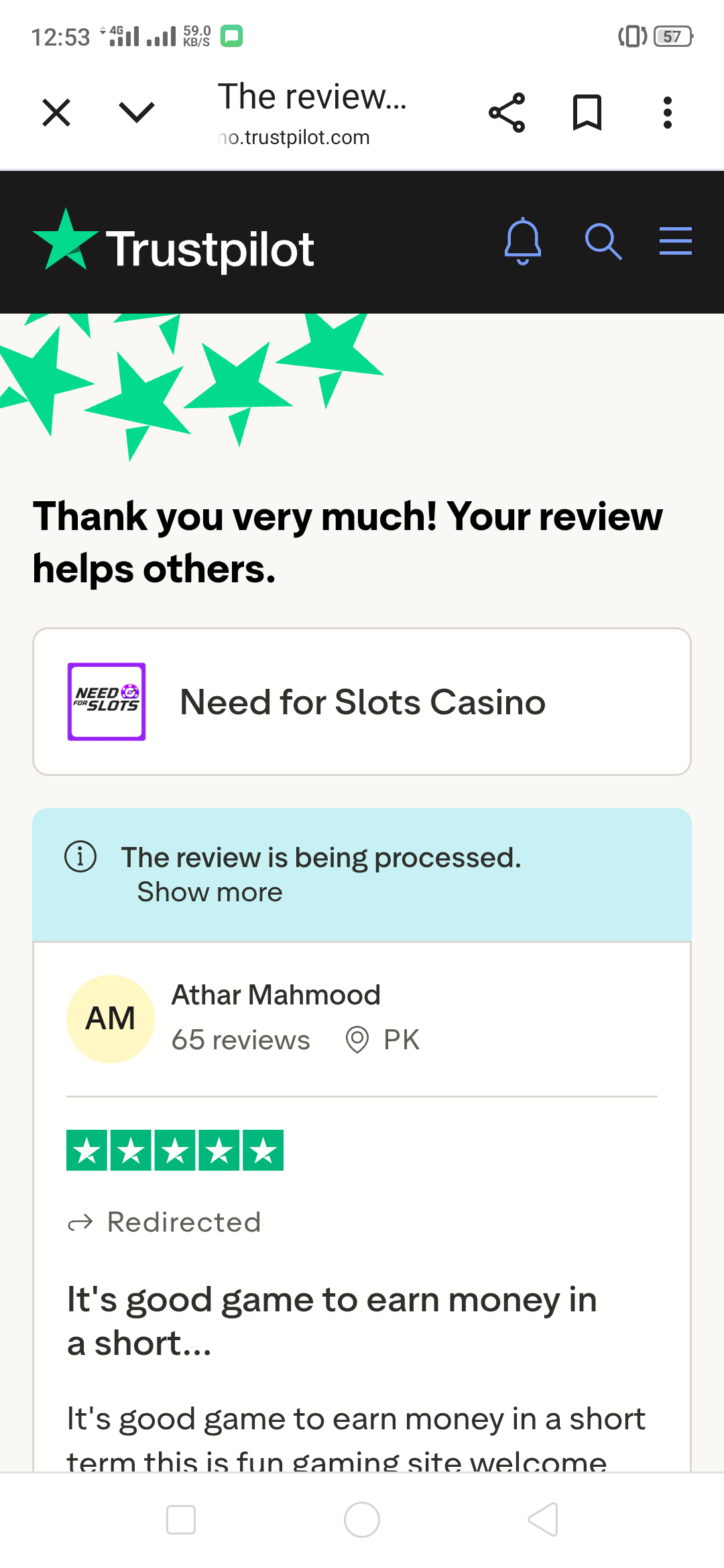Tap the AM profile avatar
This screenshot has height=1568, width=724.
pyautogui.click(x=111, y=1019)
